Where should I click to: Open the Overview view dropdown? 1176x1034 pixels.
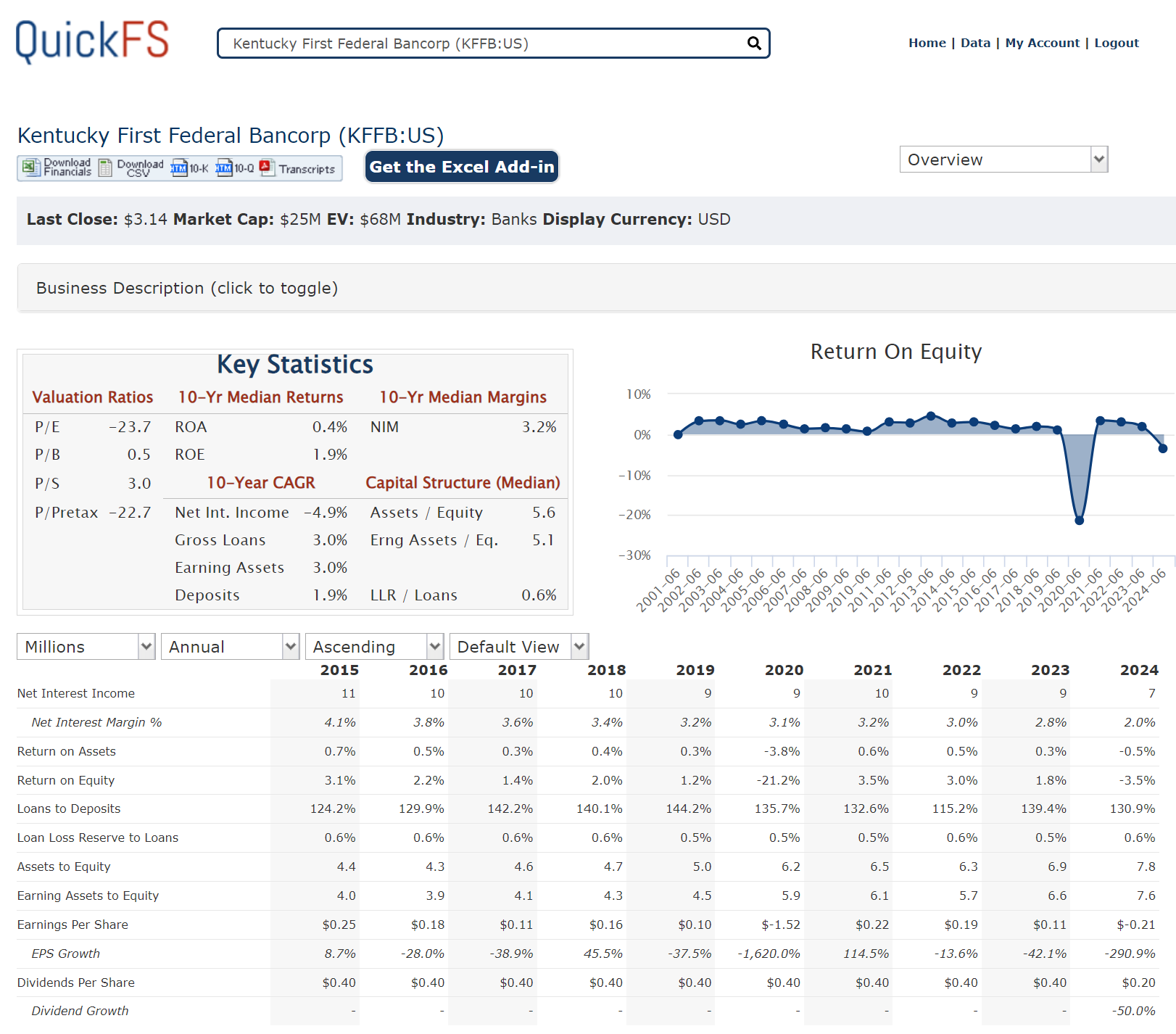pos(1003,160)
